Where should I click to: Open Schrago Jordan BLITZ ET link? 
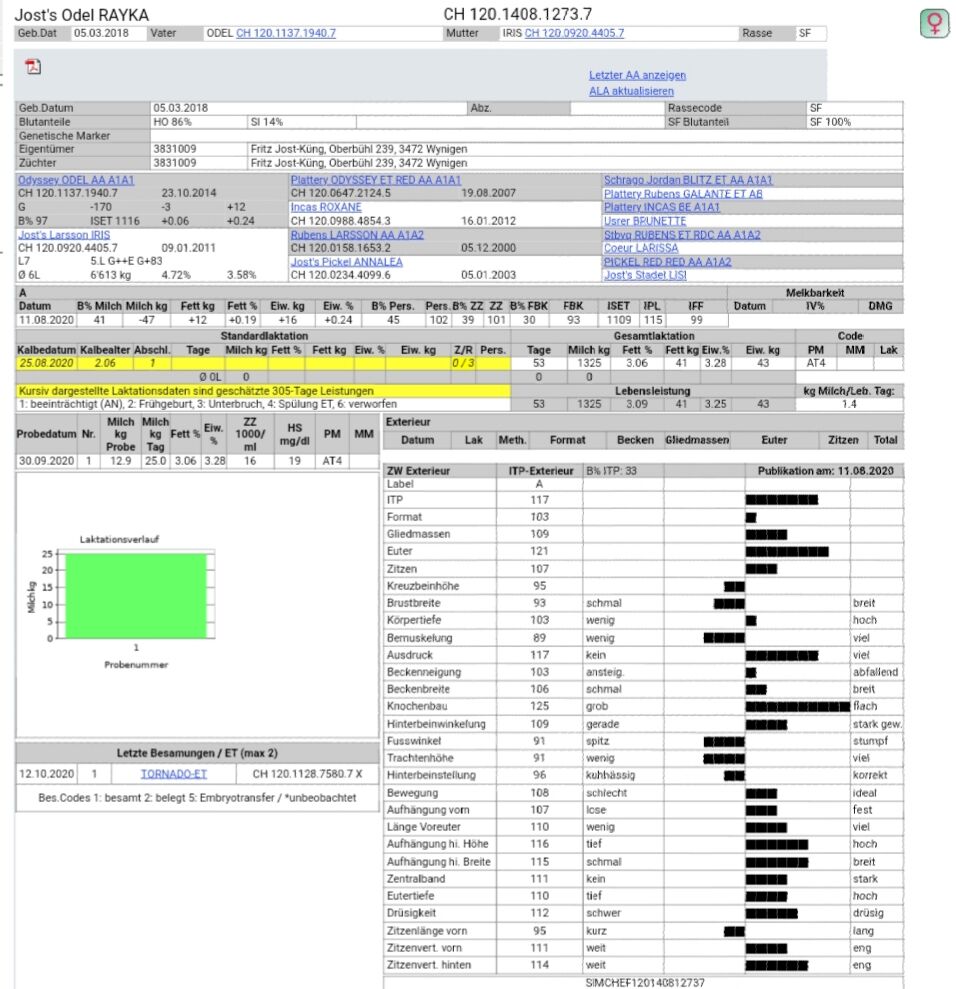[x=687, y=180]
